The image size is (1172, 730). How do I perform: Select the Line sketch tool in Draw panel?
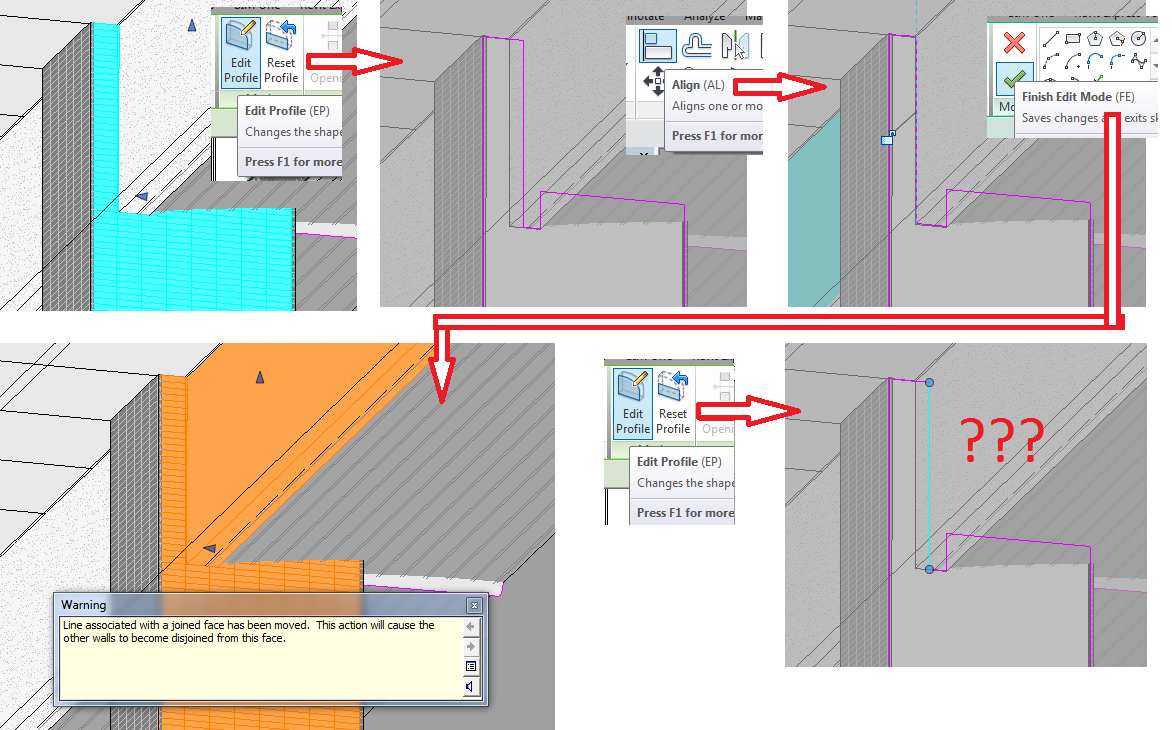(1051, 38)
